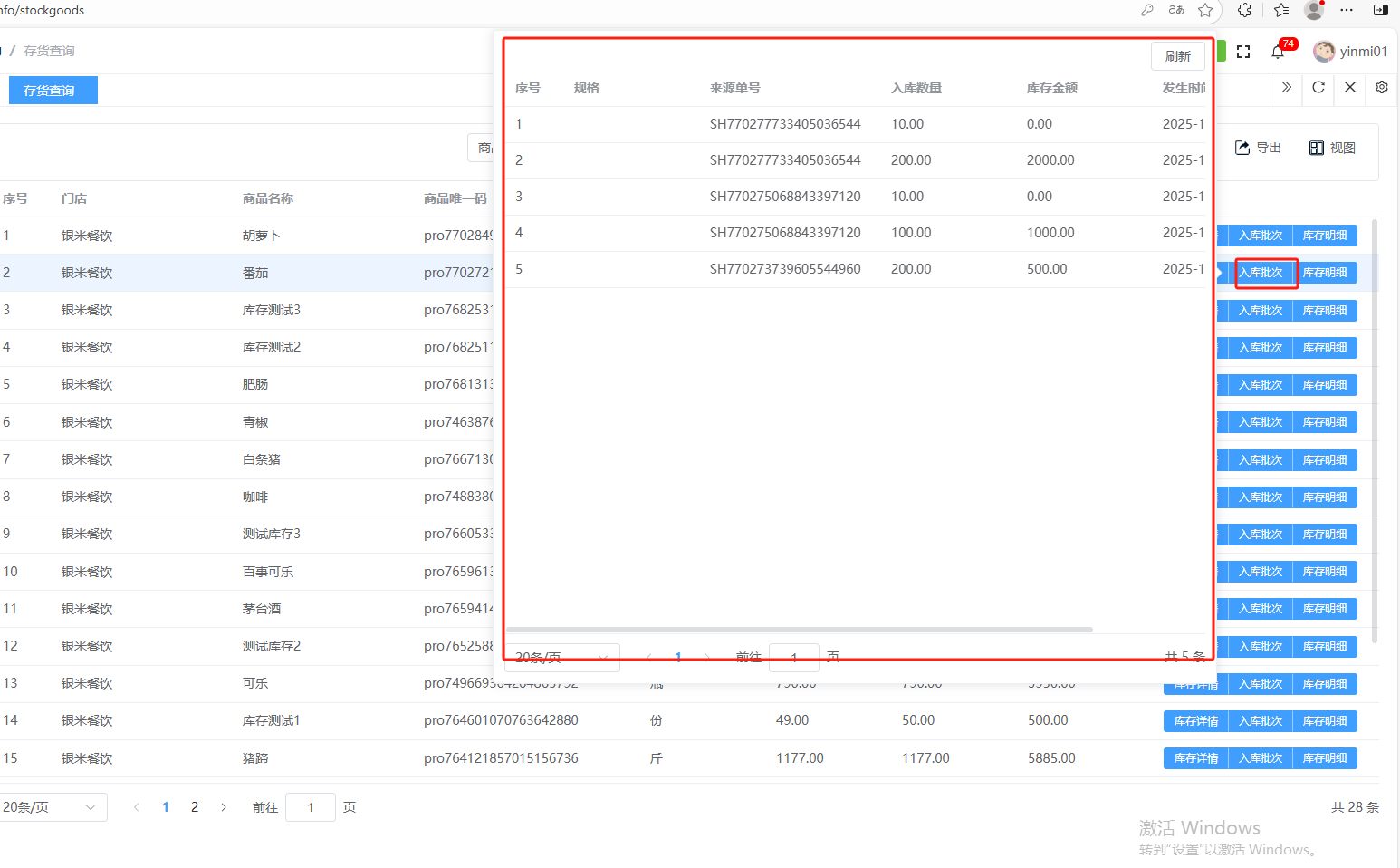Click 库存详情 for the 猪蹄 row
The height and width of the screenshot is (868, 1400).
pos(1195,758)
